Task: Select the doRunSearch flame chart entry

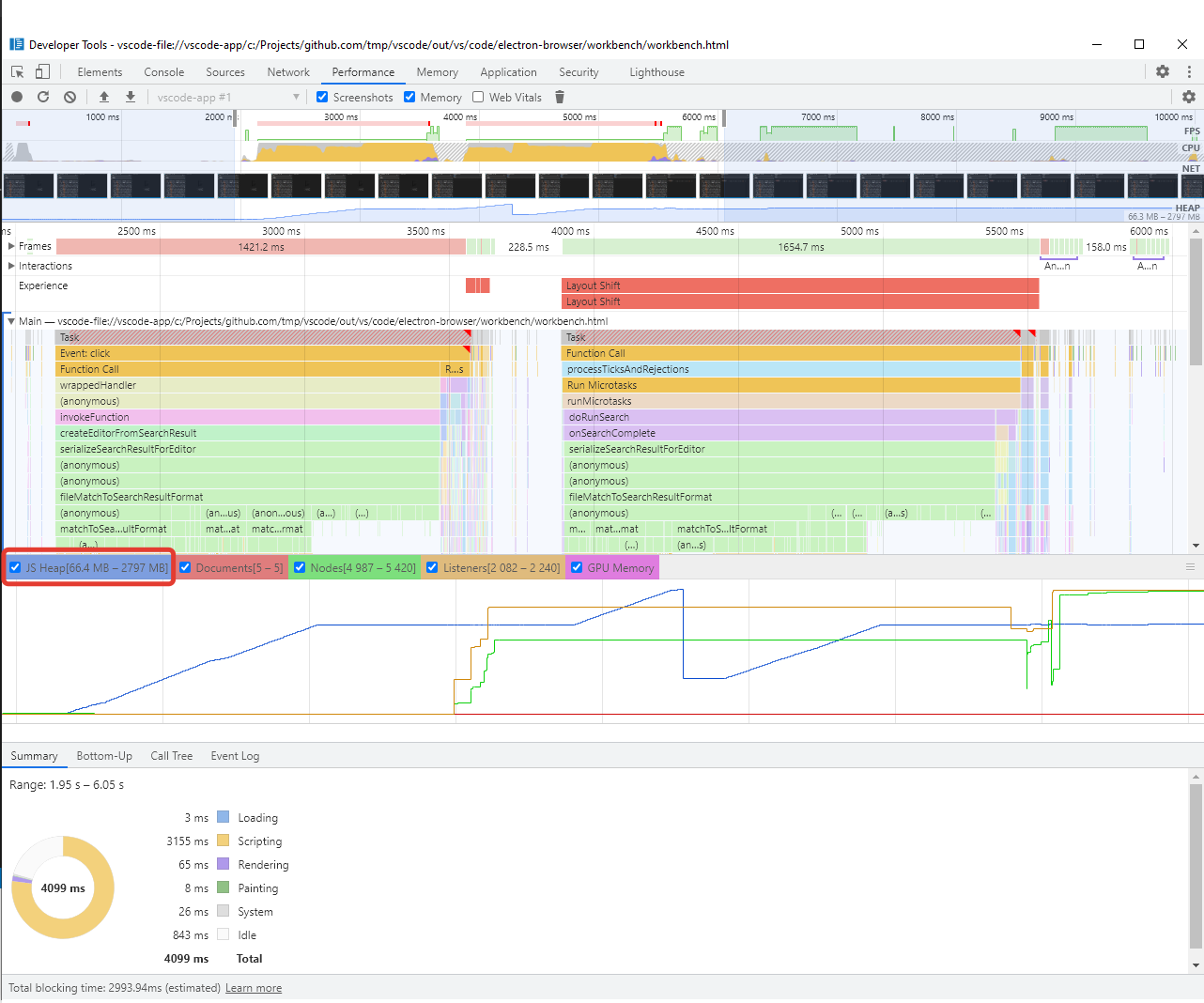Action: pyautogui.click(x=780, y=417)
